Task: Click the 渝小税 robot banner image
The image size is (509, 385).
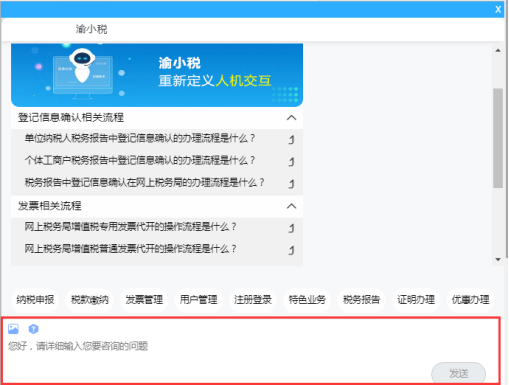Action: click(157, 75)
